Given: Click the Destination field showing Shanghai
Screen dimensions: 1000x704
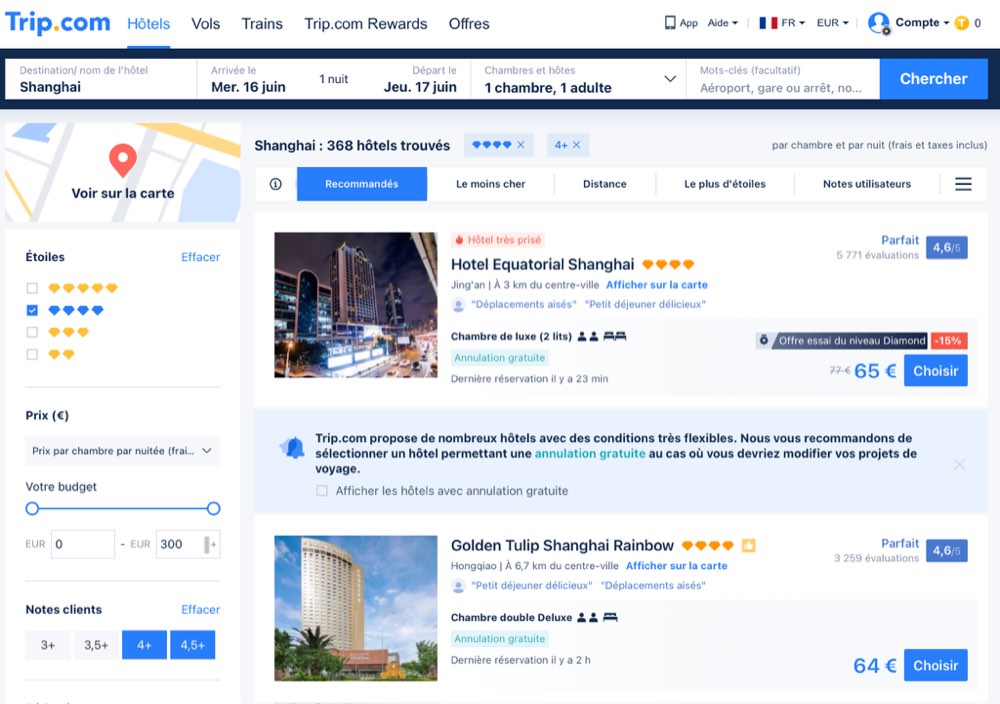Looking at the screenshot, I should coord(101,79).
